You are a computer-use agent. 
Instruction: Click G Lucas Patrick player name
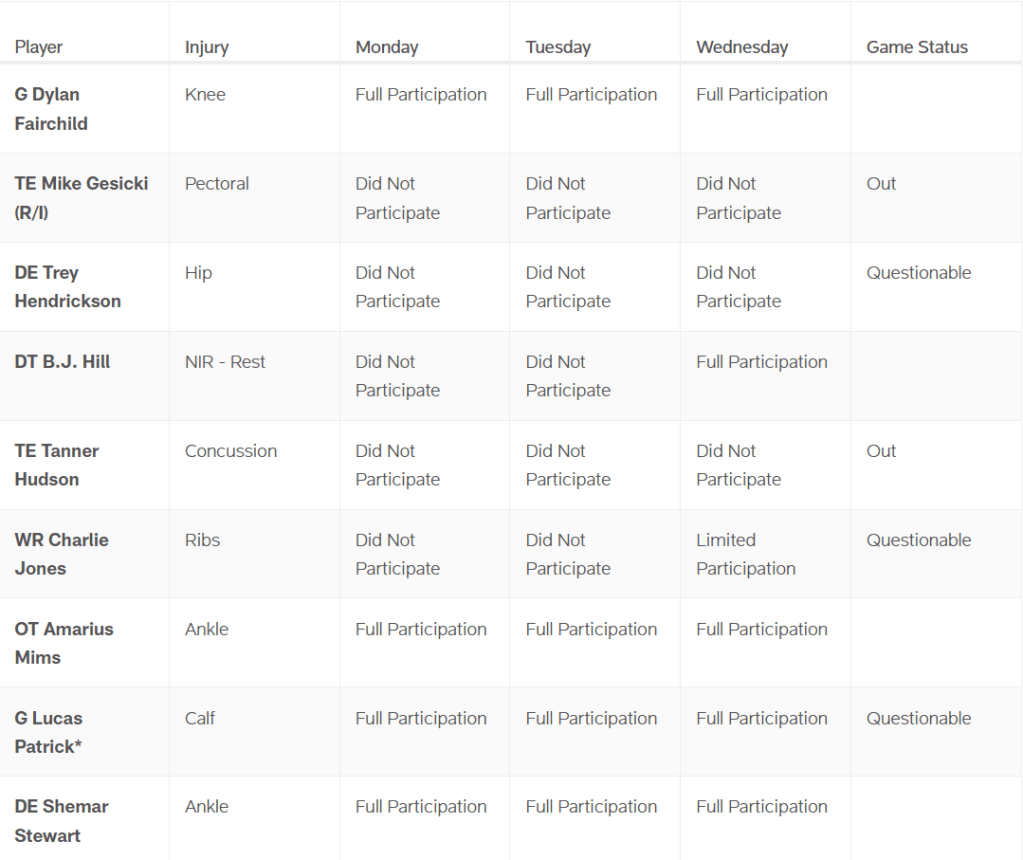tap(49, 732)
